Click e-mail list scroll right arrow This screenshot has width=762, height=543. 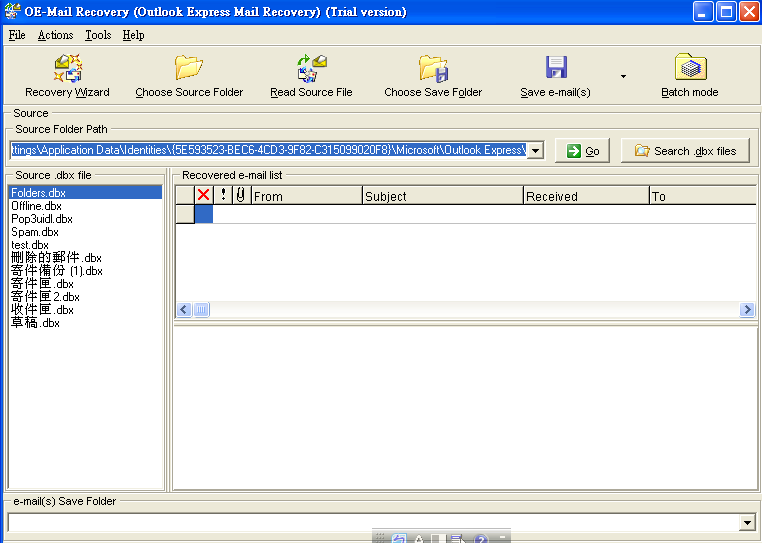pos(747,309)
